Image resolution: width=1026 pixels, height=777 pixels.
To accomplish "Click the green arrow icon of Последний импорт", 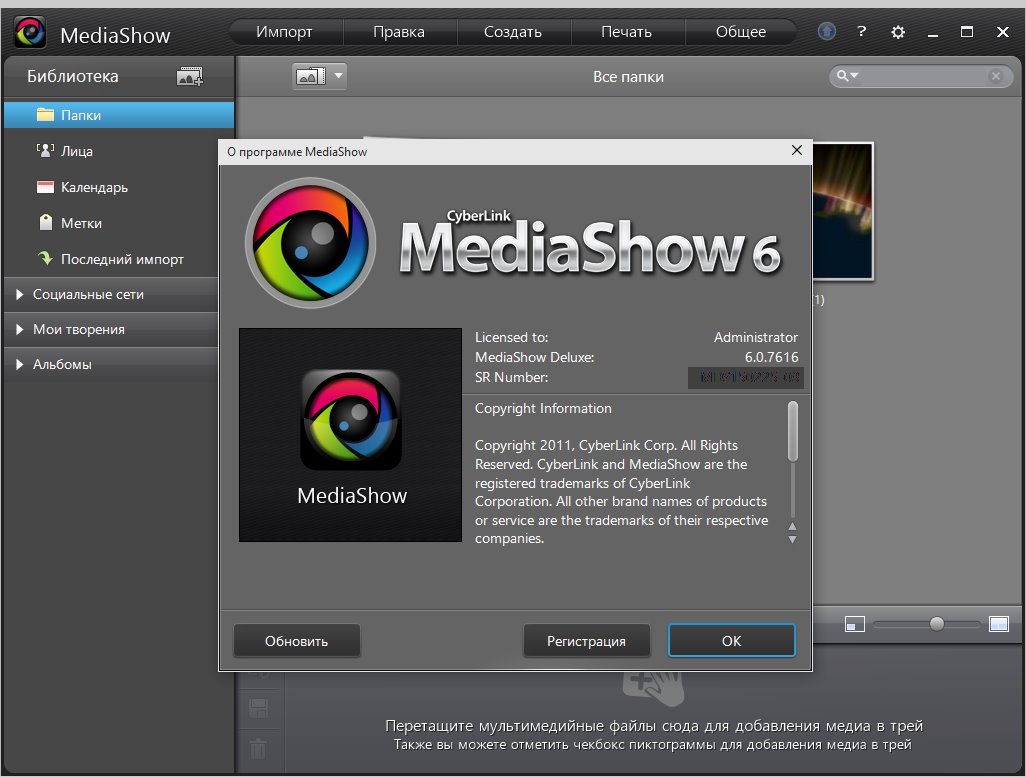I will tap(45, 258).
